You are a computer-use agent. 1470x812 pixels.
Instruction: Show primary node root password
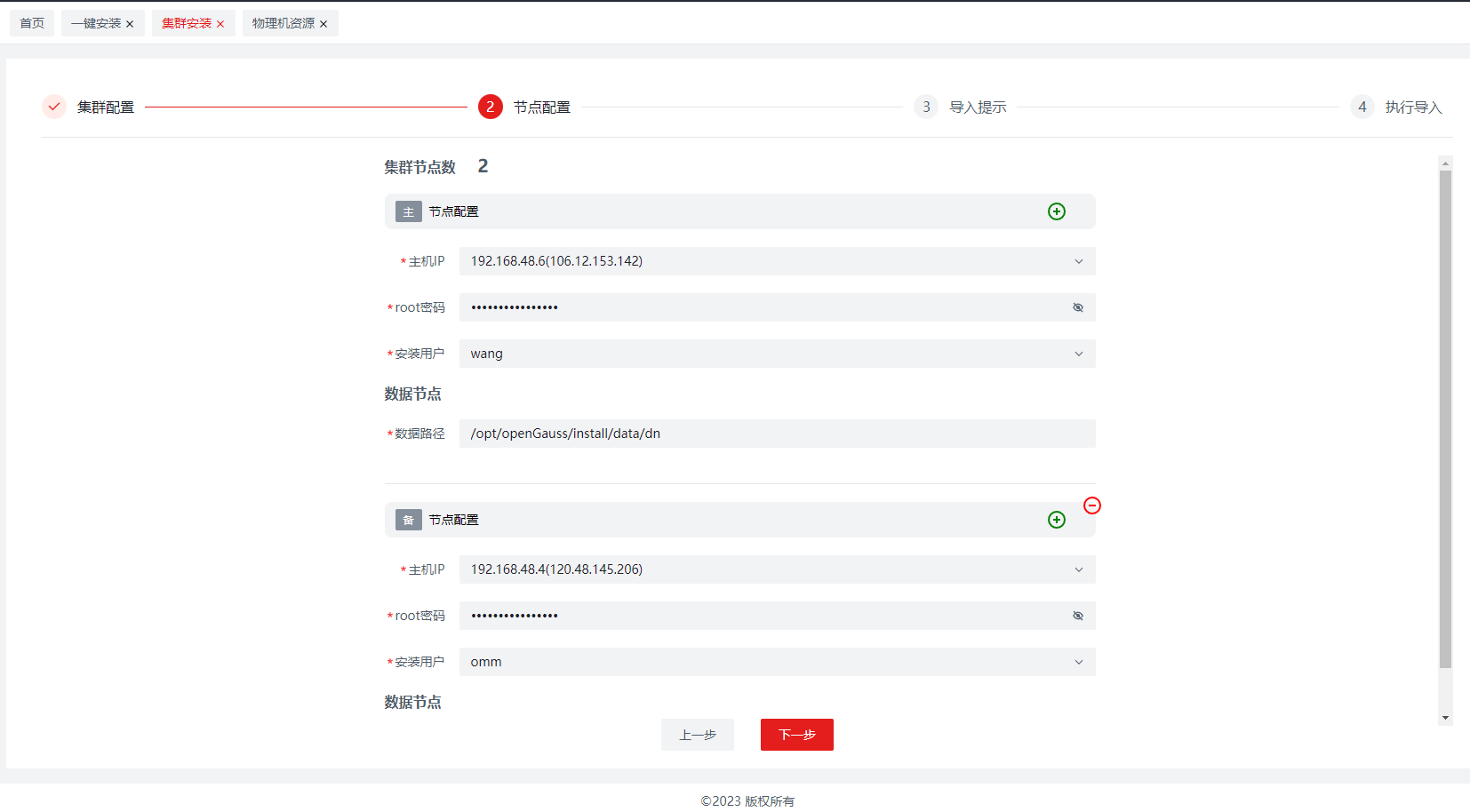click(x=1077, y=307)
